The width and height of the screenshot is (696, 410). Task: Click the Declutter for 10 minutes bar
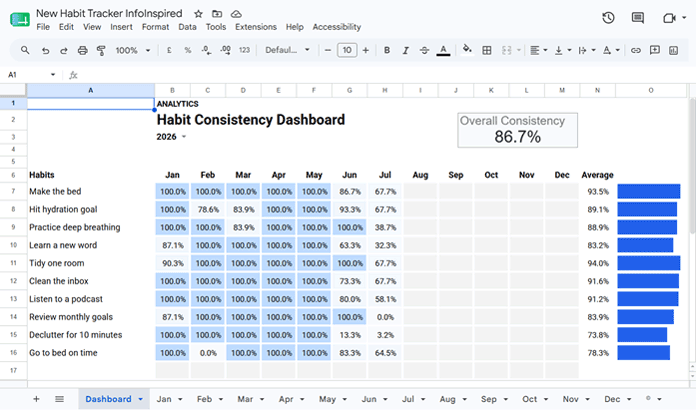pyautogui.click(x=642, y=335)
